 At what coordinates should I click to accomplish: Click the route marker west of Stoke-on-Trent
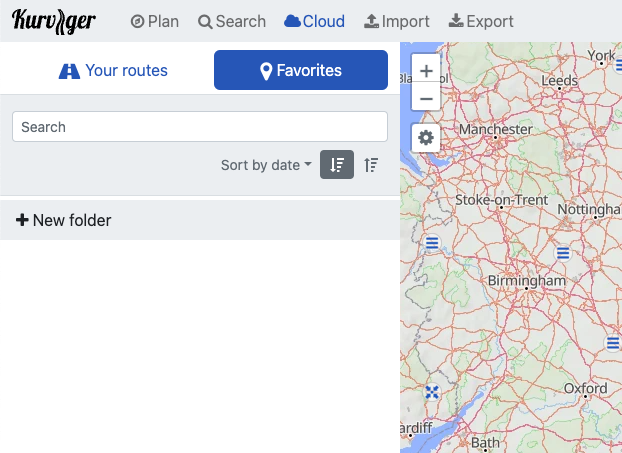pyautogui.click(x=432, y=243)
